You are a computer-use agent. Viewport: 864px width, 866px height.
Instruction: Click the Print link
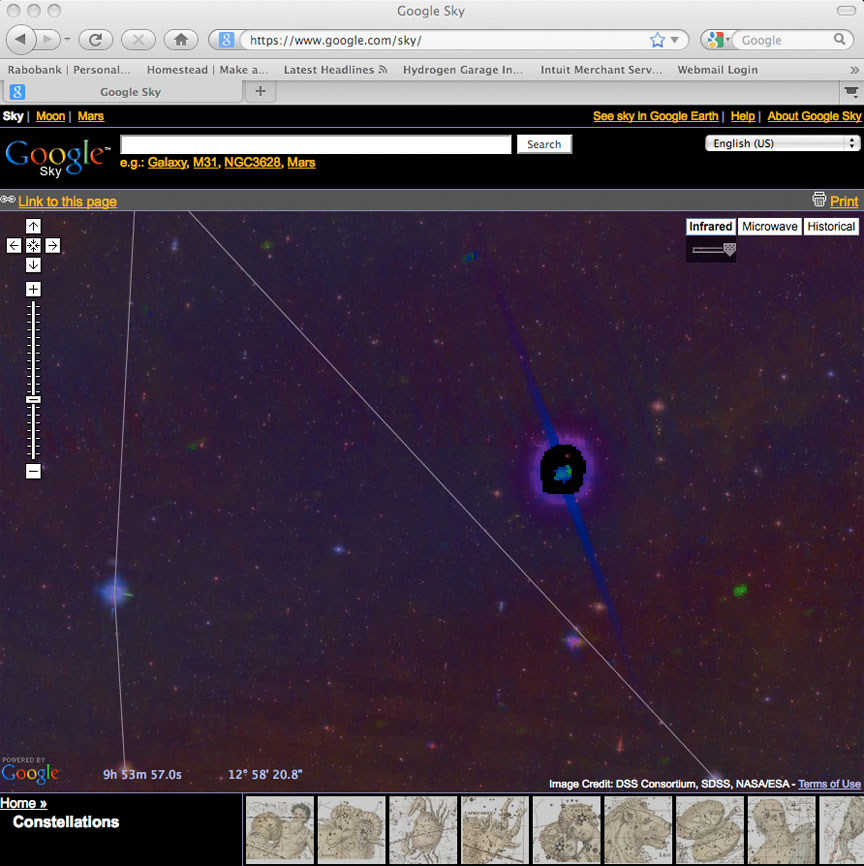coord(844,202)
